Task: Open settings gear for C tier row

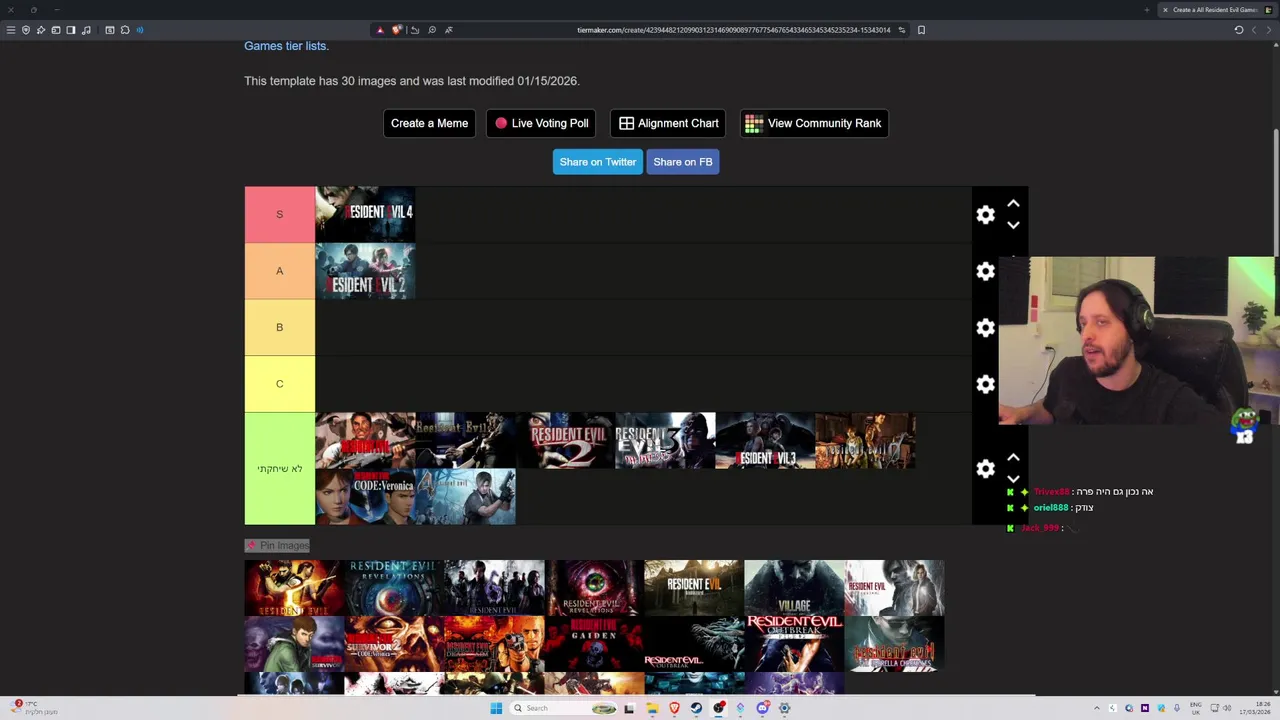Action: (985, 384)
